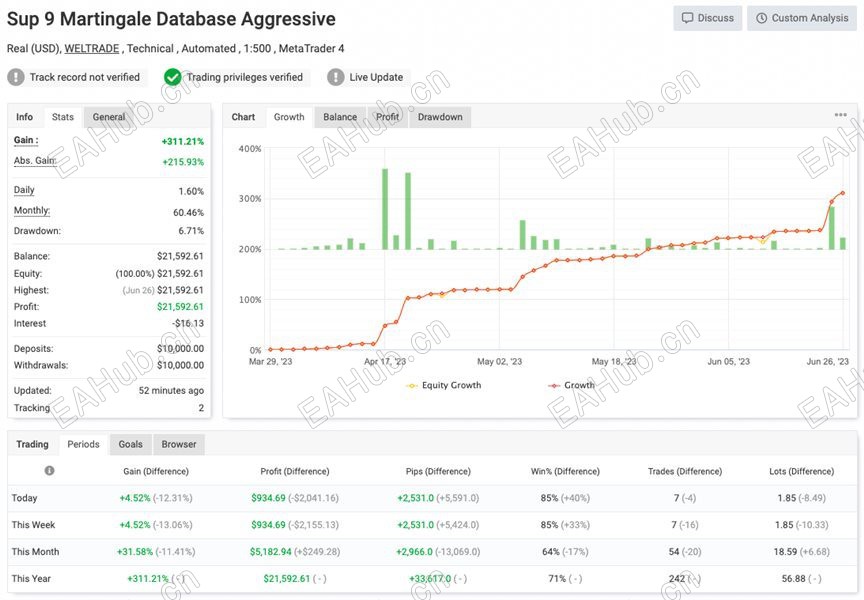Viewport: 864px width, 600px height.
Task: Click the This Year row label
Action: coord(31,579)
